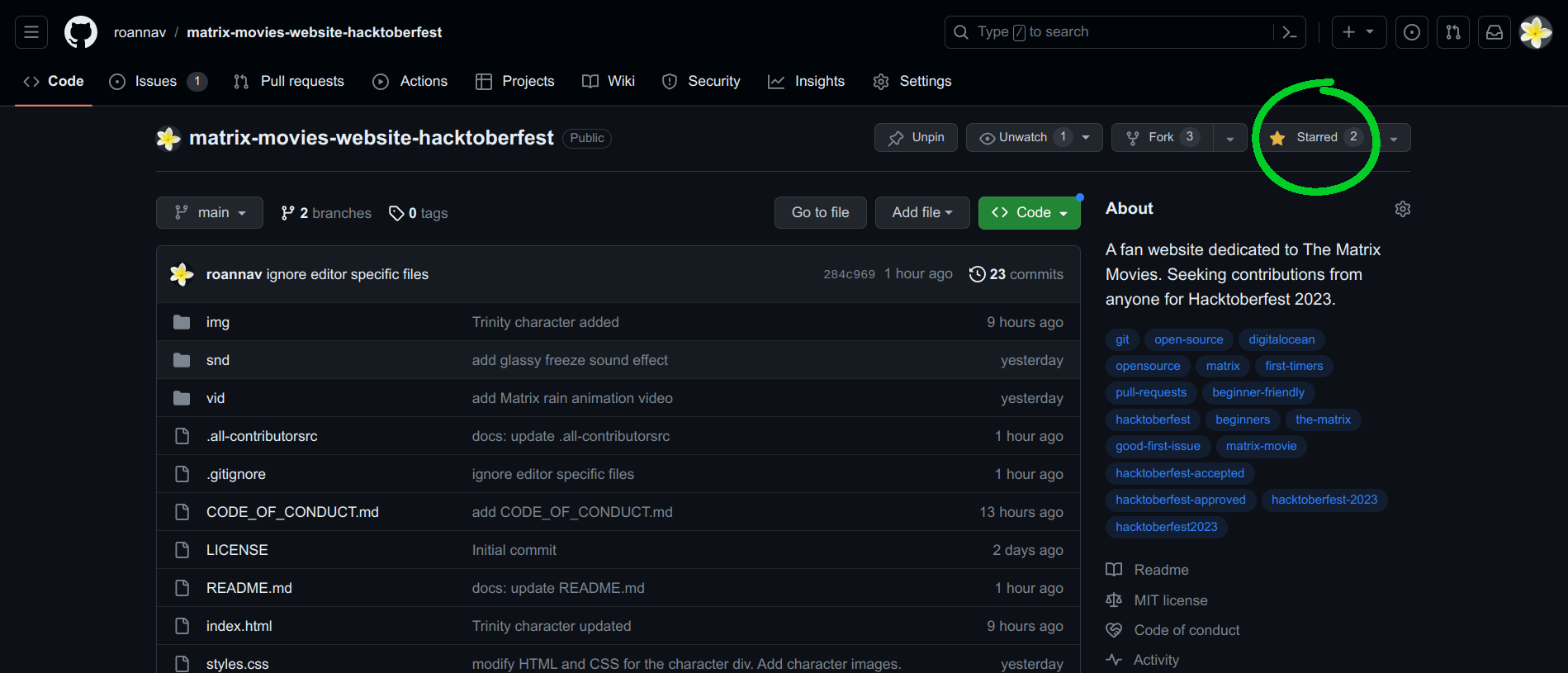Click the .gitignore file icon
The width and height of the screenshot is (1568, 673).
(182, 474)
